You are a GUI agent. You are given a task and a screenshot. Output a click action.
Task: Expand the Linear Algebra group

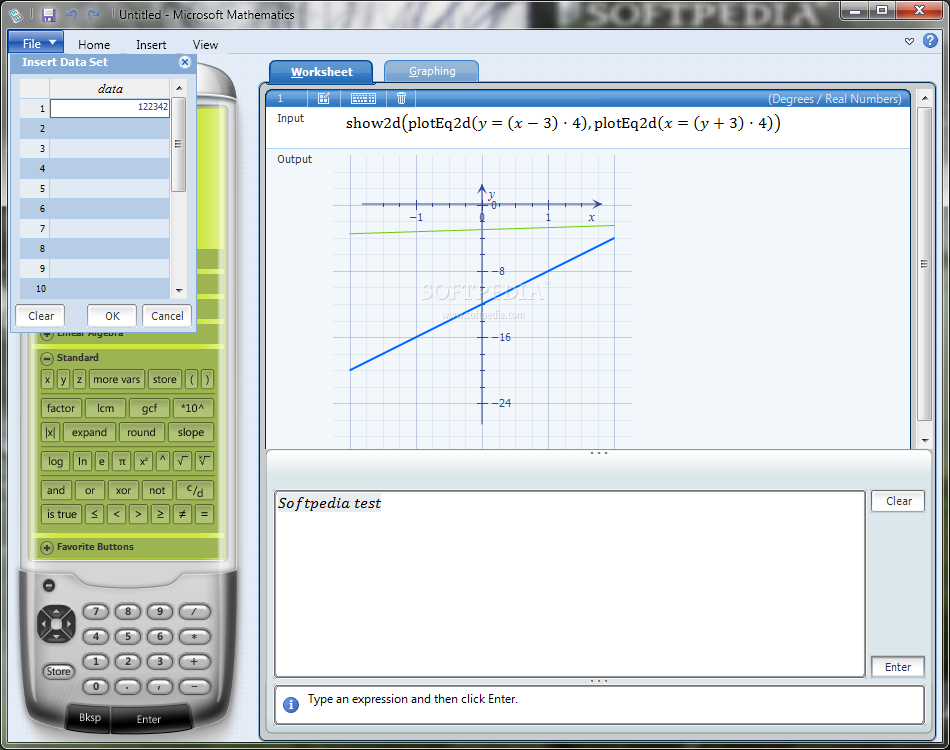coord(47,334)
